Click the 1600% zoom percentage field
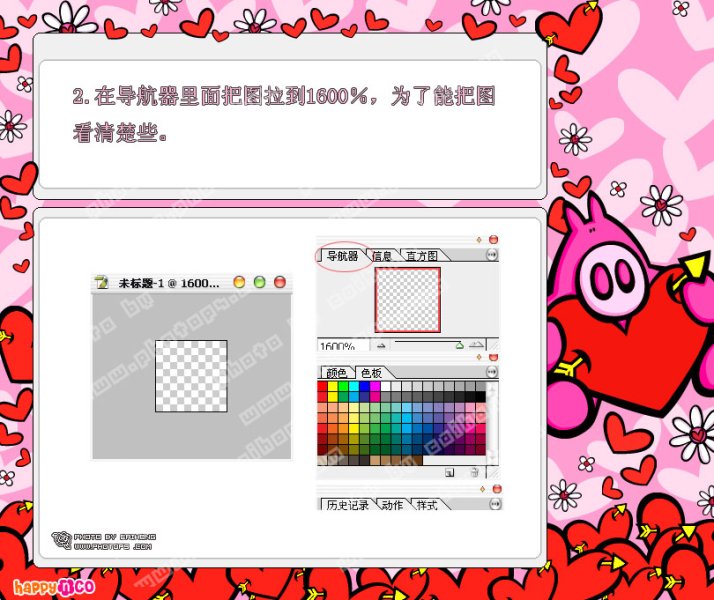The height and width of the screenshot is (600, 714). pyautogui.click(x=338, y=345)
